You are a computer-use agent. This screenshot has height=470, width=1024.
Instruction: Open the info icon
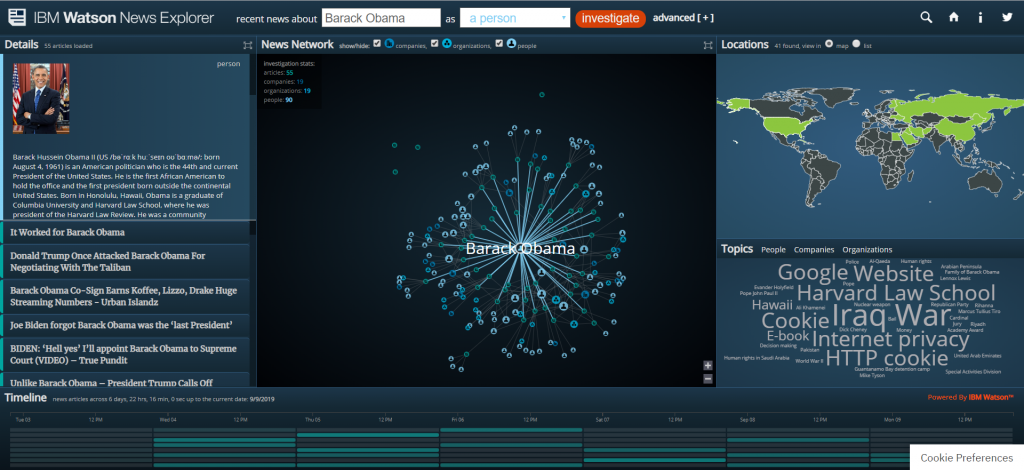pyautogui.click(x=980, y=17)
